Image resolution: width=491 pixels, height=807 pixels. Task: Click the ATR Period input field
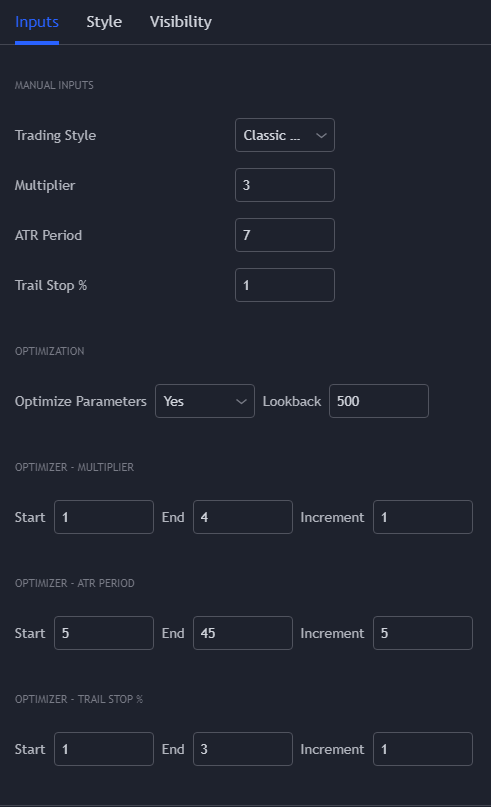point(285,235)
